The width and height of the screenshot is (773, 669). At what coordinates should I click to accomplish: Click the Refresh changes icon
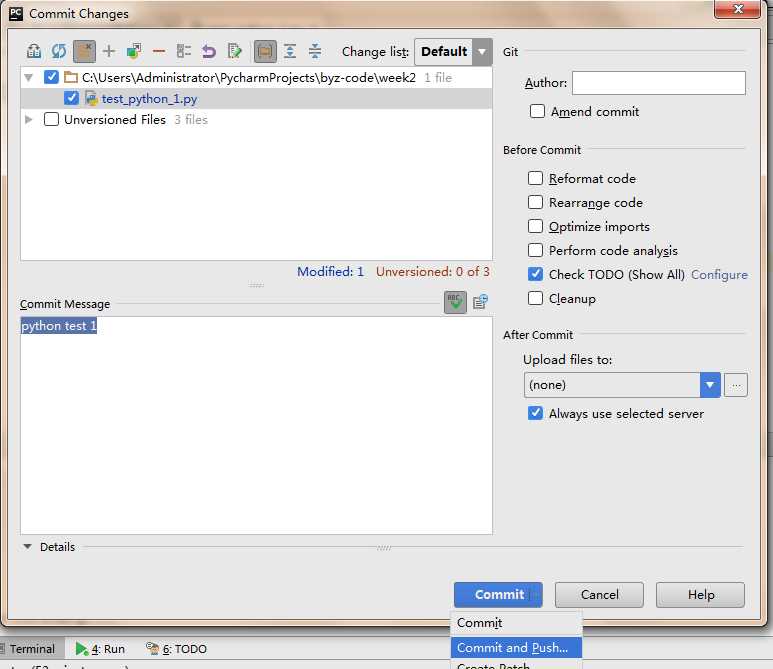59,51
